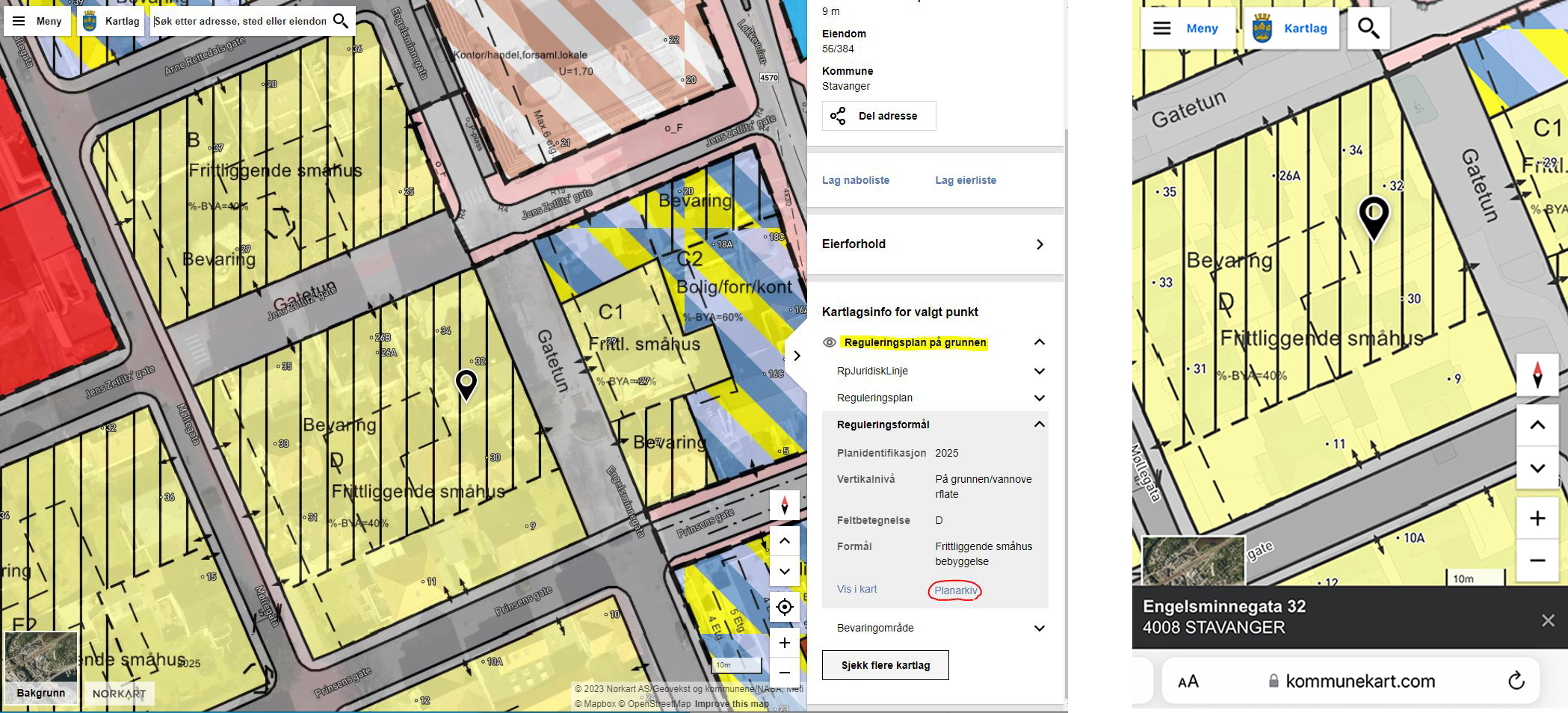Click the Del adresse share icon
The width and height of the screenshot is (1568, 713).
click(840, 116)
